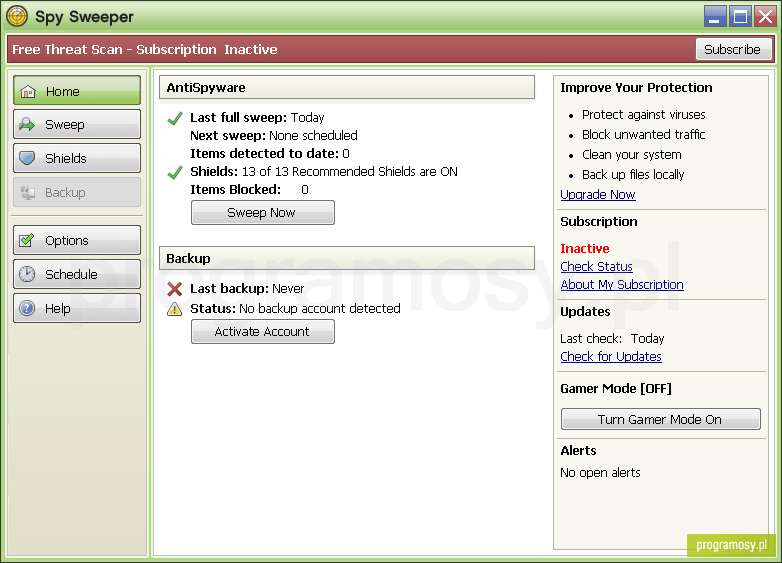Click the Shields blue shield icon
The width and height of the screenshot is (782, 563).
pyautogui.click(x=27, y=158)
